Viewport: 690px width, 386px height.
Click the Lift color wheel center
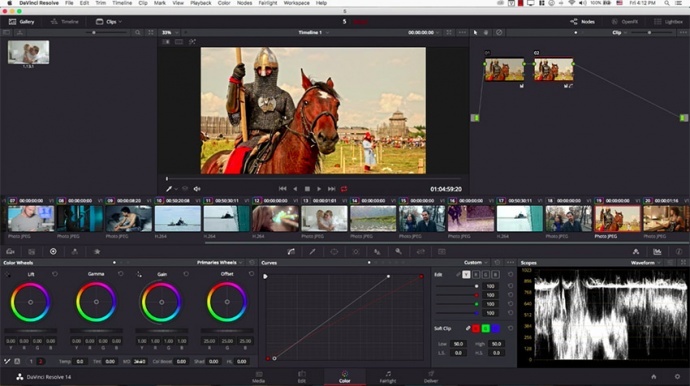[x=30, y=302]
